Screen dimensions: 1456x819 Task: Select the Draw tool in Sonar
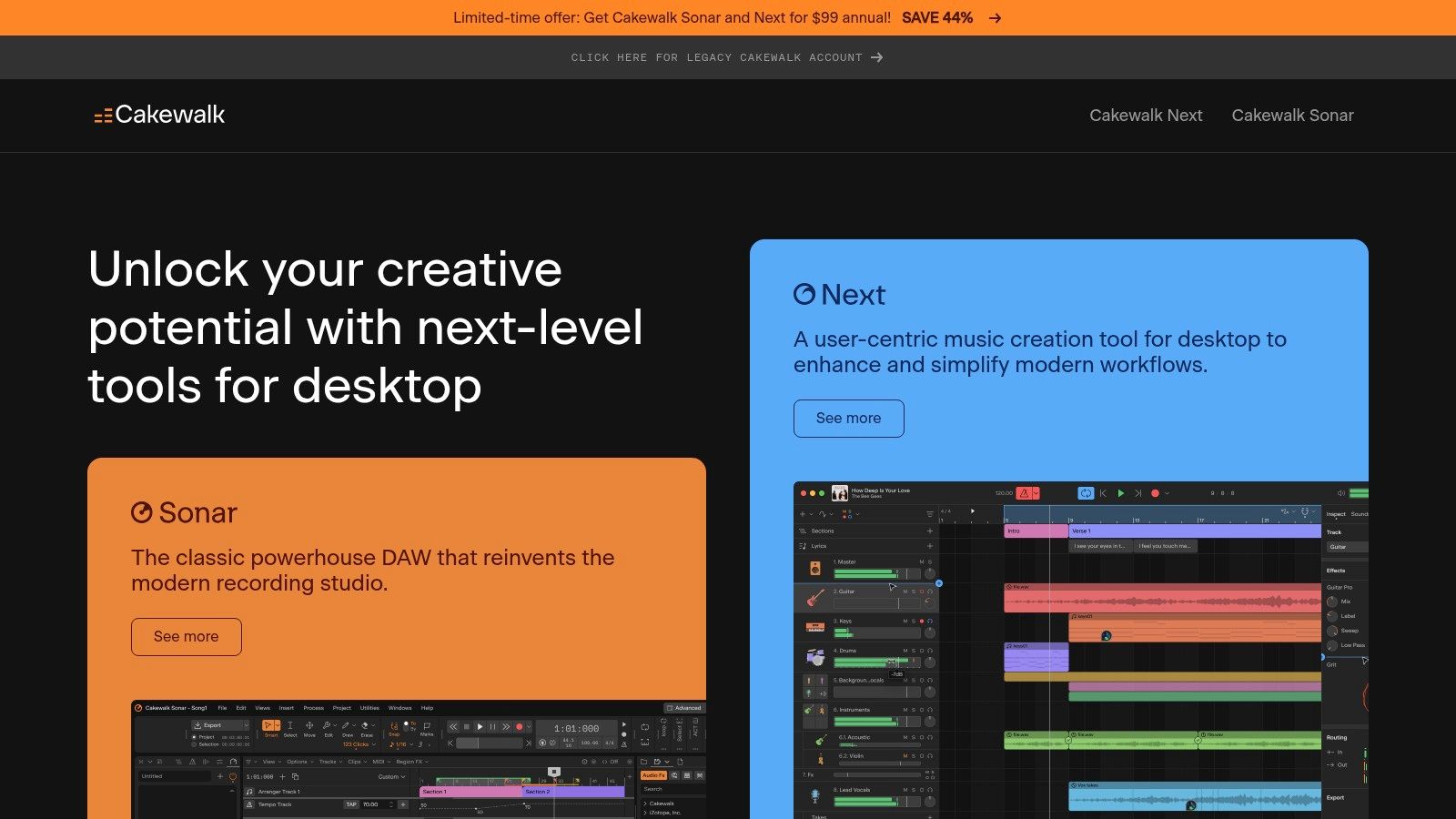pyautogui.click(x=347, y=729)
